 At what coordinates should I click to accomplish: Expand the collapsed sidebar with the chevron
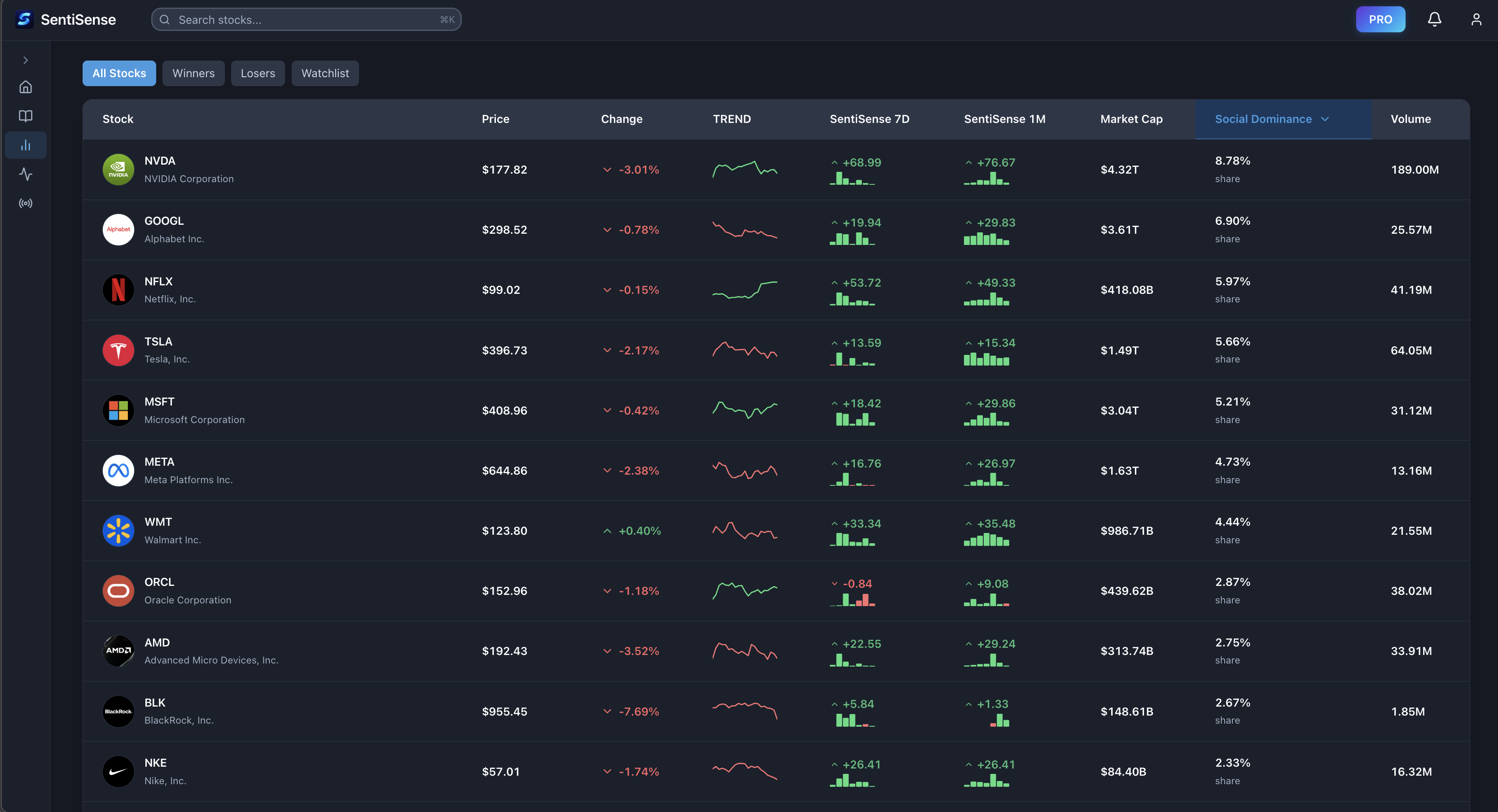(x=26, y=60)
